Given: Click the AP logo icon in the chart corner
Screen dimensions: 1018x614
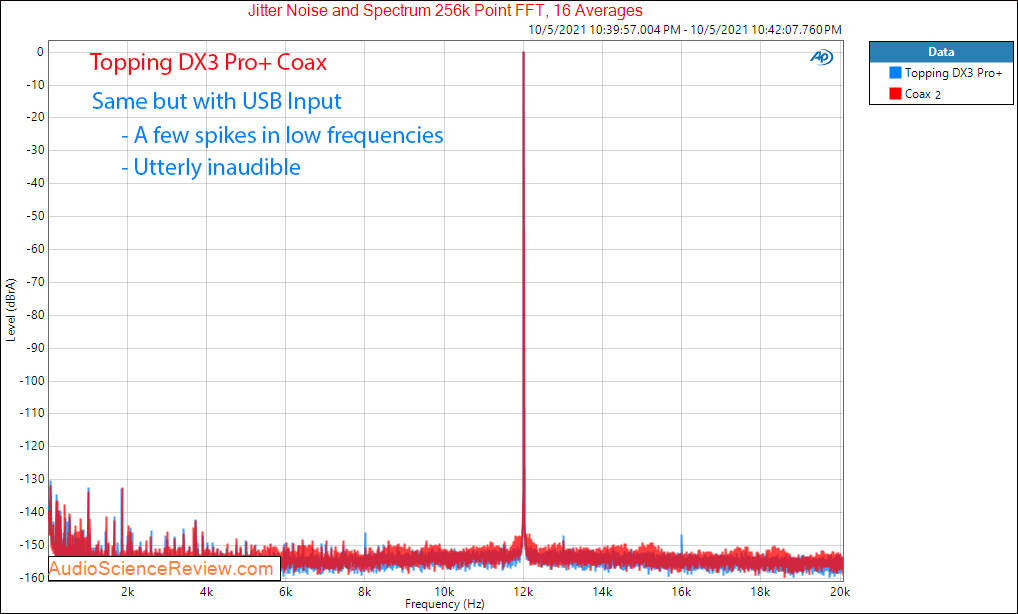Looking at the screenshot, I should tap(821, 58).
